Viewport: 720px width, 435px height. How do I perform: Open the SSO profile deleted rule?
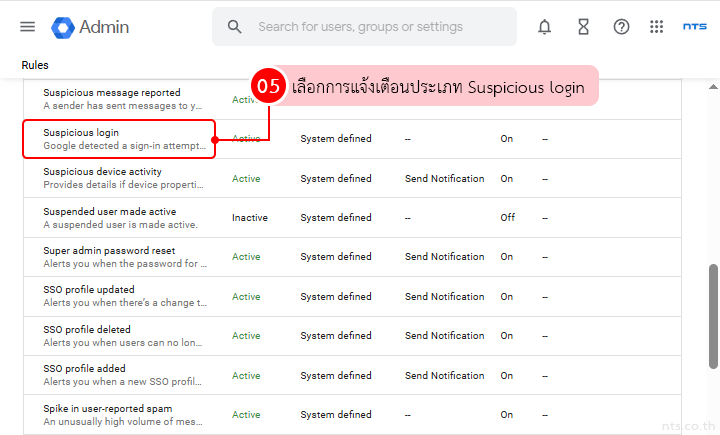tap(87, 330)
